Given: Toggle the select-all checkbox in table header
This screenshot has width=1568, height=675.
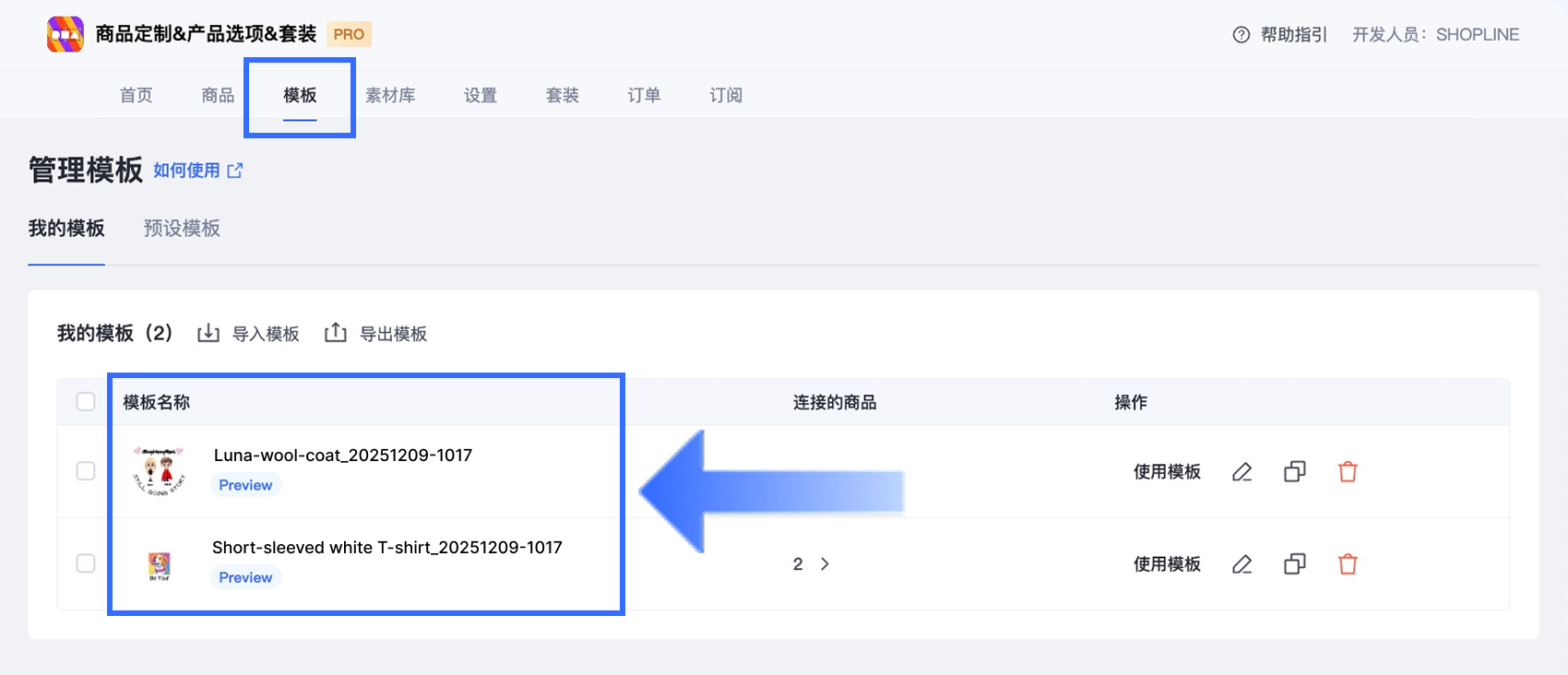Looking at the screenshot, I should coord(86,401).
